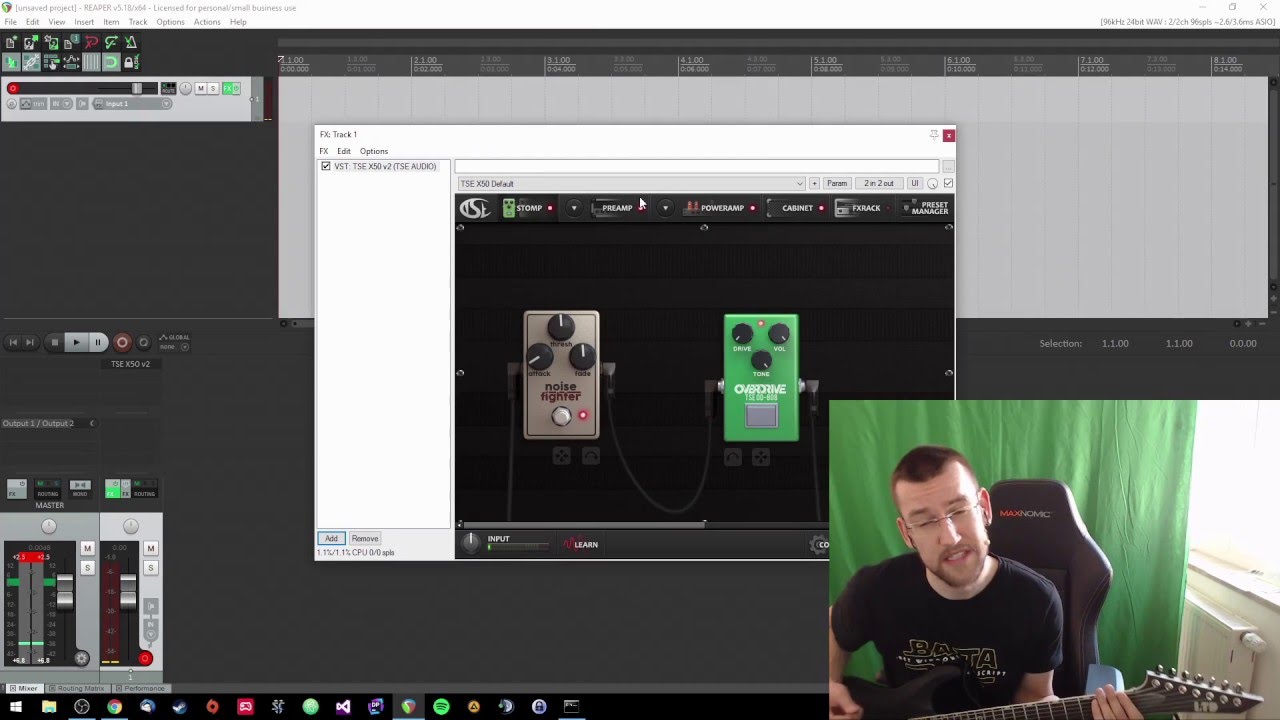Open the PREAMP section
Screen dimensions: 1280x720
click(617, 208)
